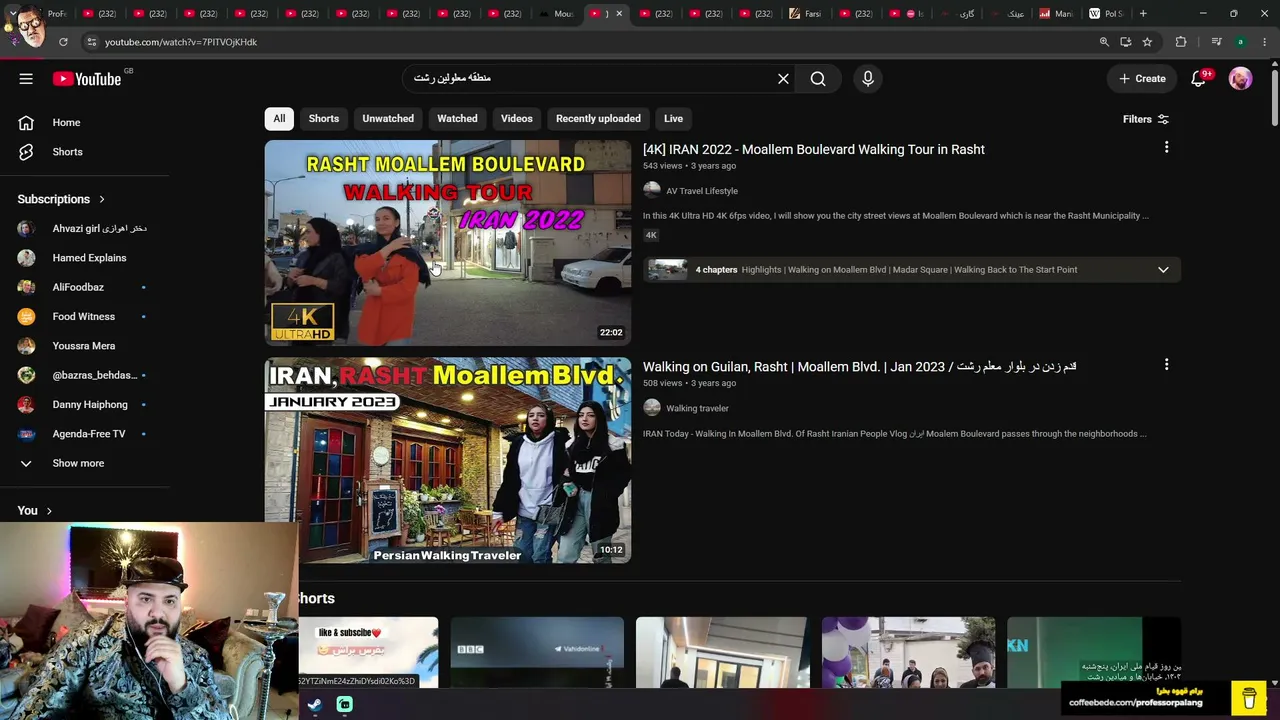The height and width of the screenshot is (720, 1280).
Task: Play the January 2023 Moallem Blvd. thumbnail
Action: [x=448, y=460]
